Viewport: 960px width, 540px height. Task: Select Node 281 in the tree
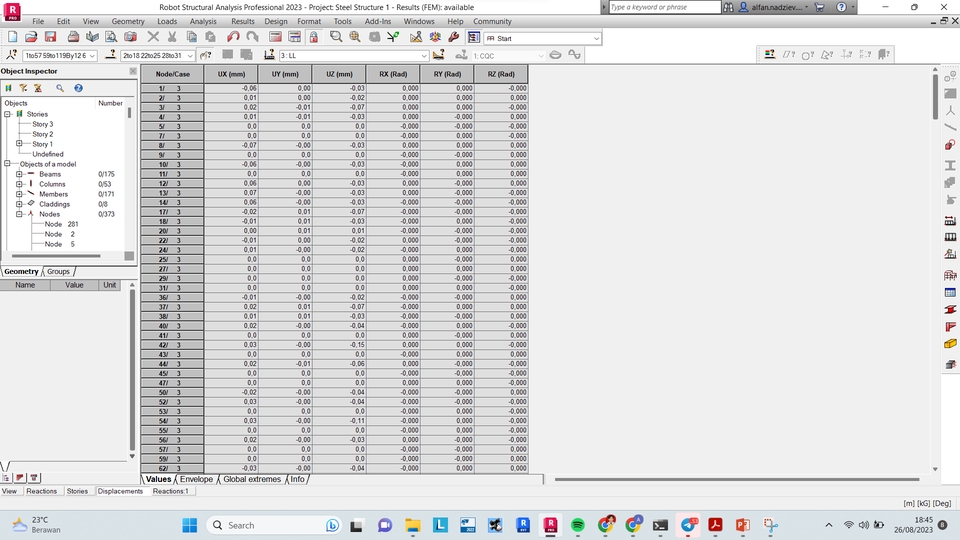[x=61, y=224]
